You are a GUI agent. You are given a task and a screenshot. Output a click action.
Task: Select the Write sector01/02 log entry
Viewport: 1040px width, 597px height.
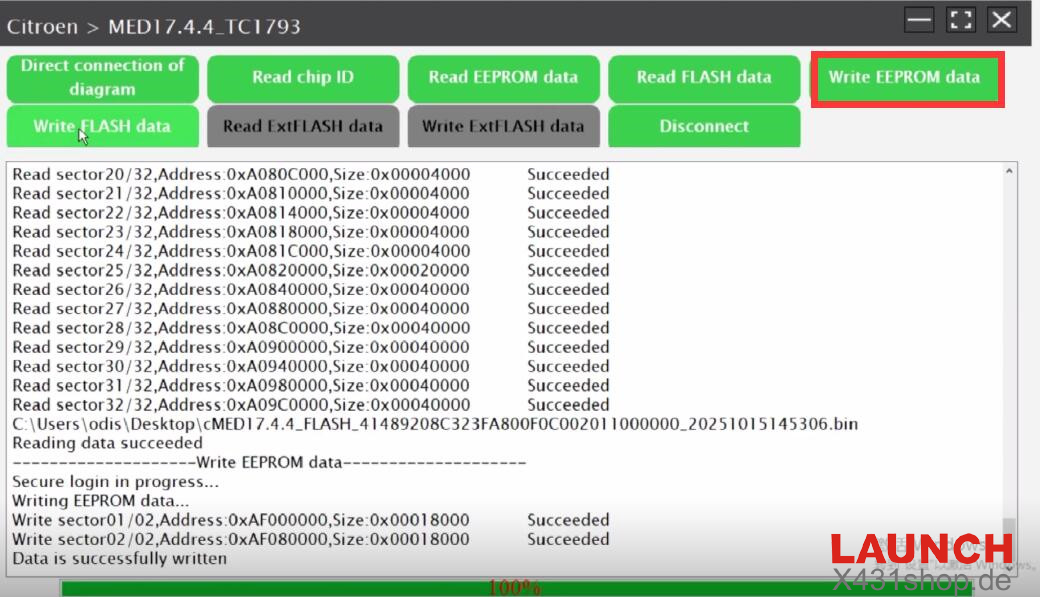tap(240, 520)
